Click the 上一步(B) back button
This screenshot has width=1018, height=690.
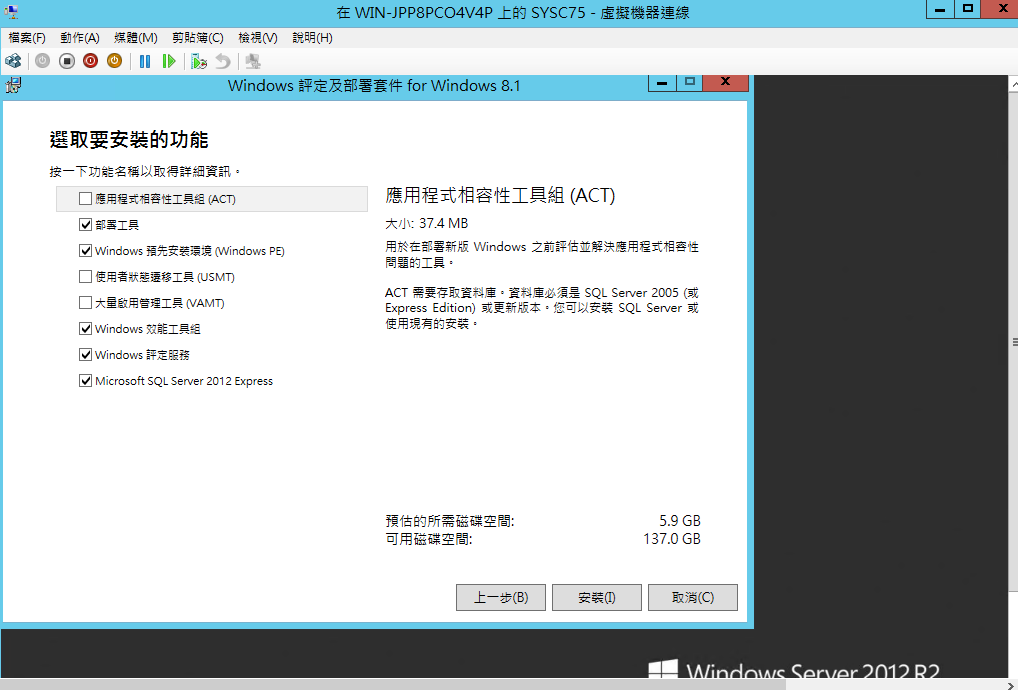coord(501,597)
